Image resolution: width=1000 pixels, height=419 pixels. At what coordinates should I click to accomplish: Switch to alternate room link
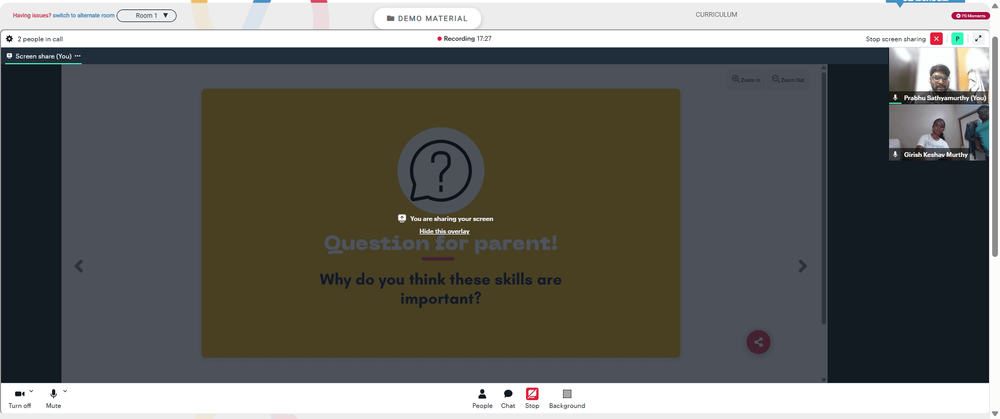(84, 15)
